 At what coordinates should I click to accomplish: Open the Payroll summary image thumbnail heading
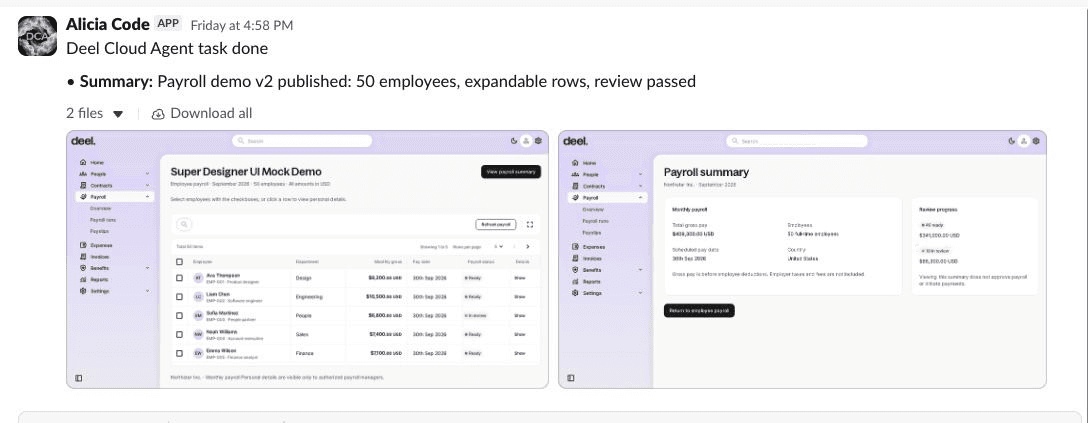click(x=706, y=172)
